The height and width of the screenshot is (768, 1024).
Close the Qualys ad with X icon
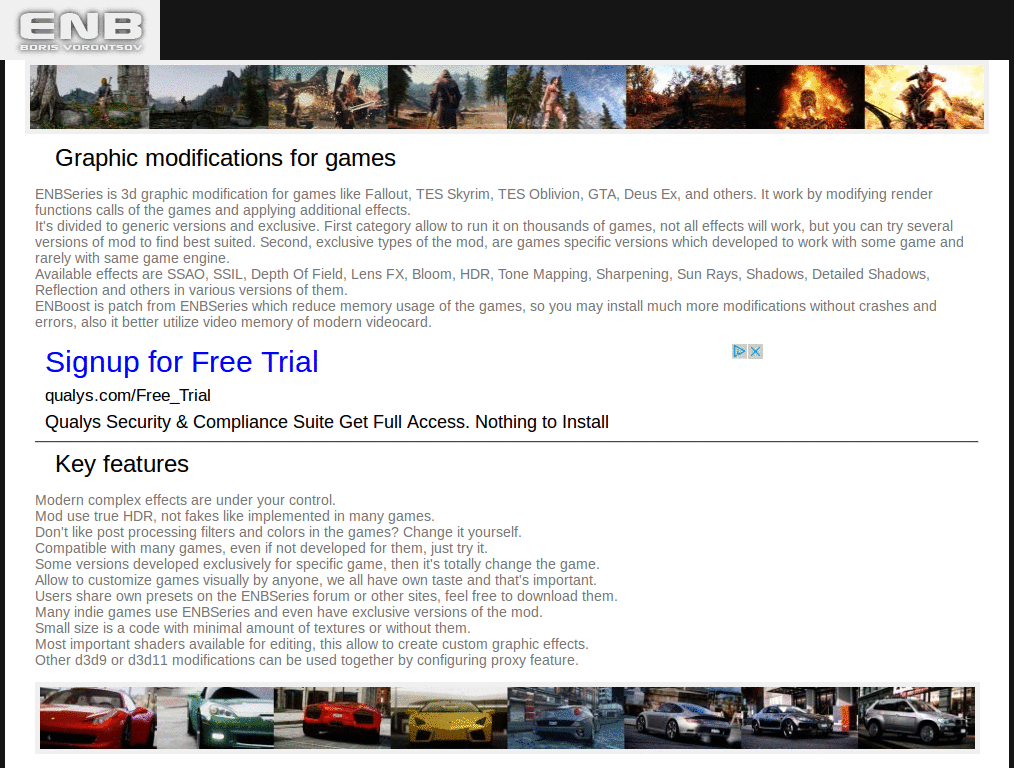756,351
